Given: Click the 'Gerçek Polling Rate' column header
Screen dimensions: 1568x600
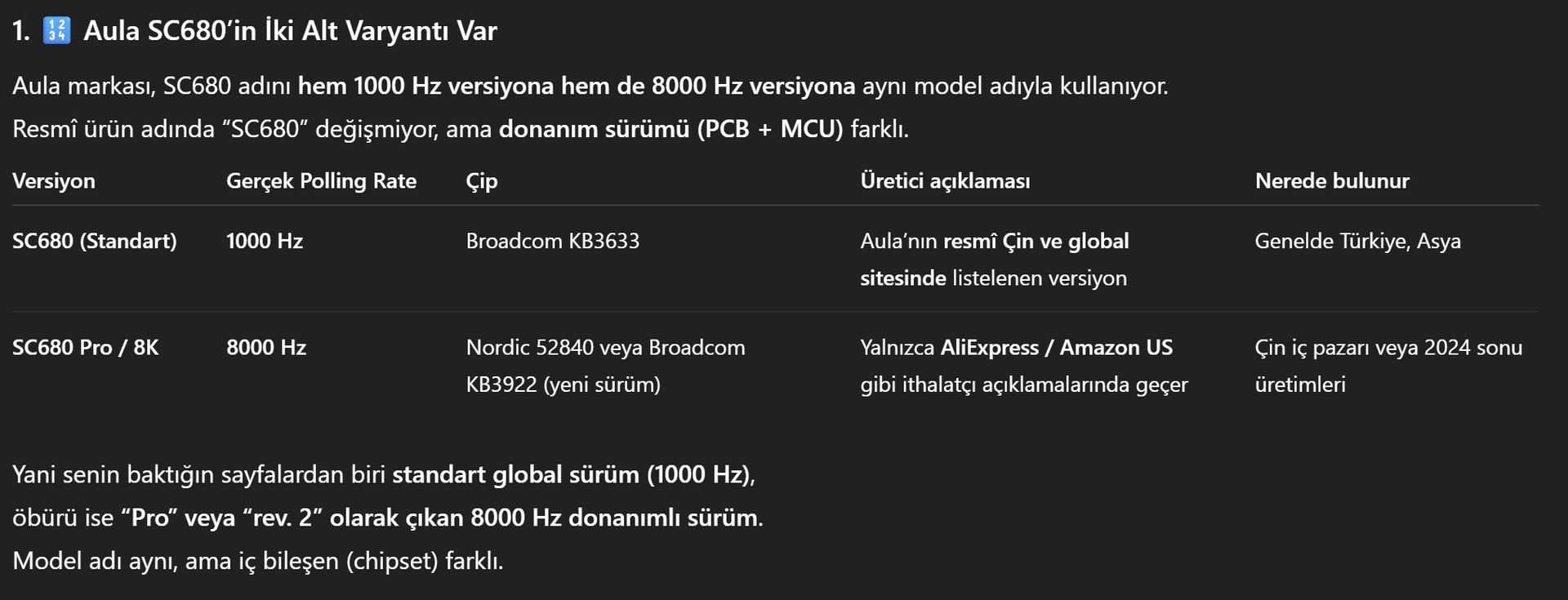Looking at the screenshot, I should 321,181.
